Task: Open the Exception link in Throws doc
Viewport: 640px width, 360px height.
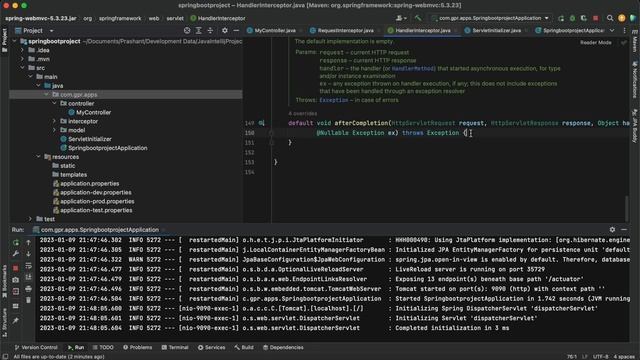Action: click(333, 100)
